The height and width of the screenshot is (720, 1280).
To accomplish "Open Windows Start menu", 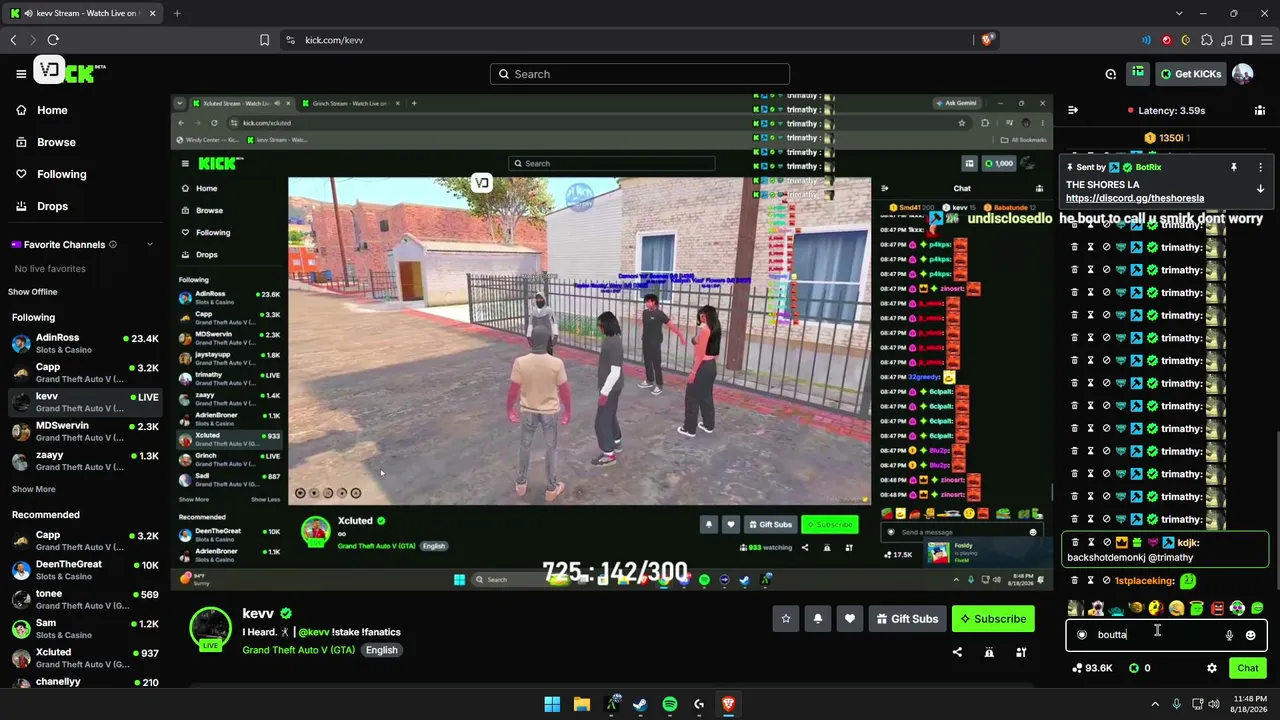I will 552,704.
